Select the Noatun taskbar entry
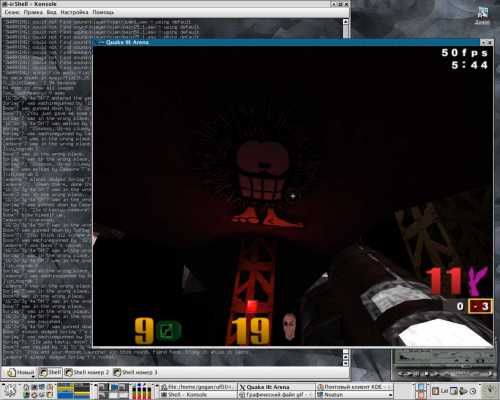Viewport: 500px width, 400px height. pos(354,395)
